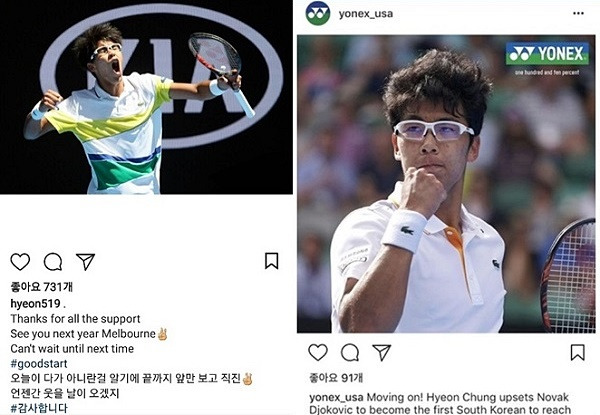
Task: Save the yonex_usa post with bookmark icon
Action: click(x=577, y=352)
